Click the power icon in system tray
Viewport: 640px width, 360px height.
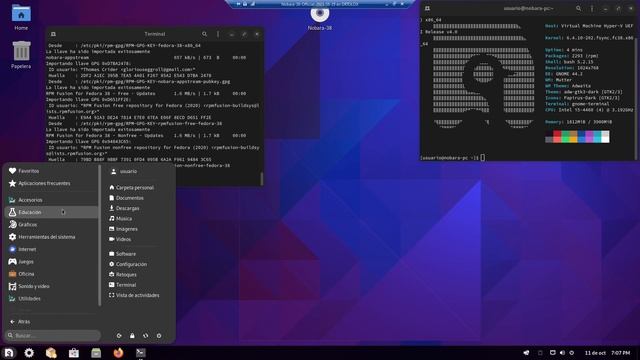click(572, 353)
